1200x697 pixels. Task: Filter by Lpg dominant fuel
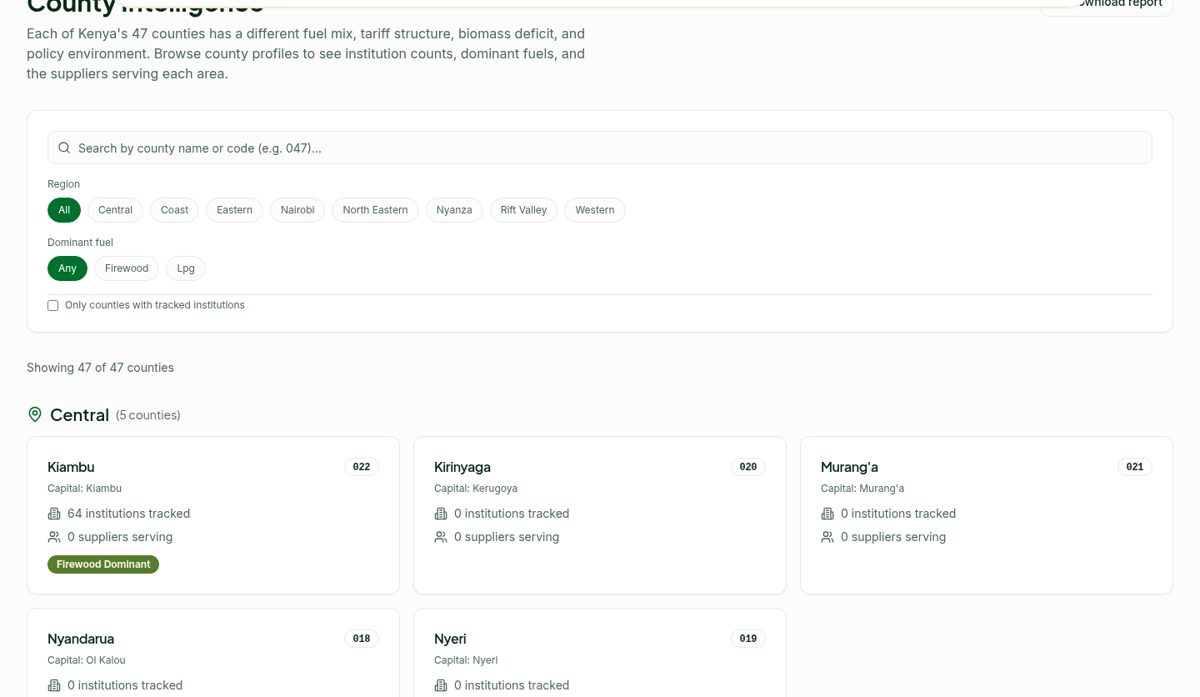pos(186,268)
